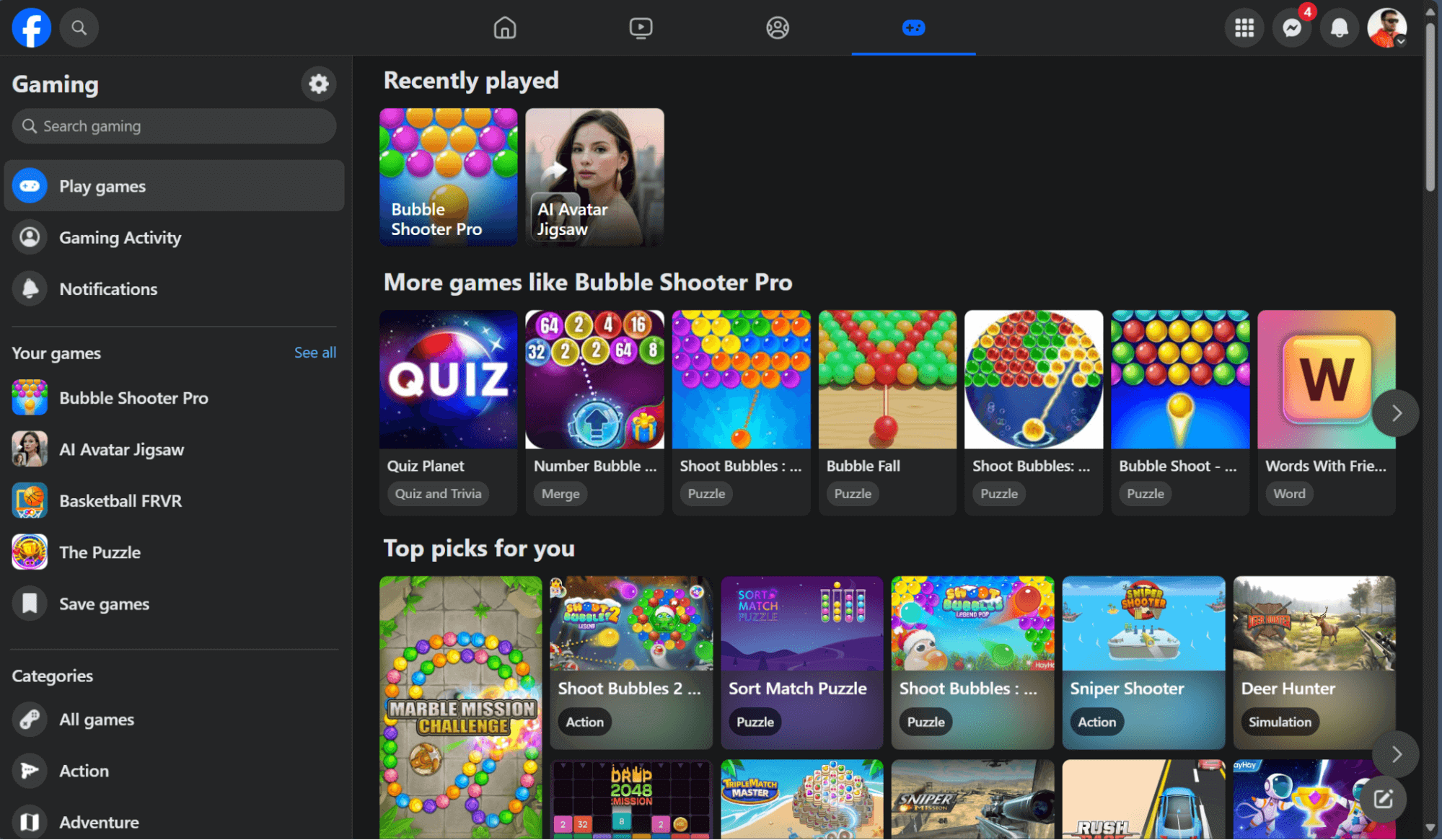The height and width of the screenshot is (840, 1442).
Task: Open Save games in sidebar
Action: pos(104,604)
